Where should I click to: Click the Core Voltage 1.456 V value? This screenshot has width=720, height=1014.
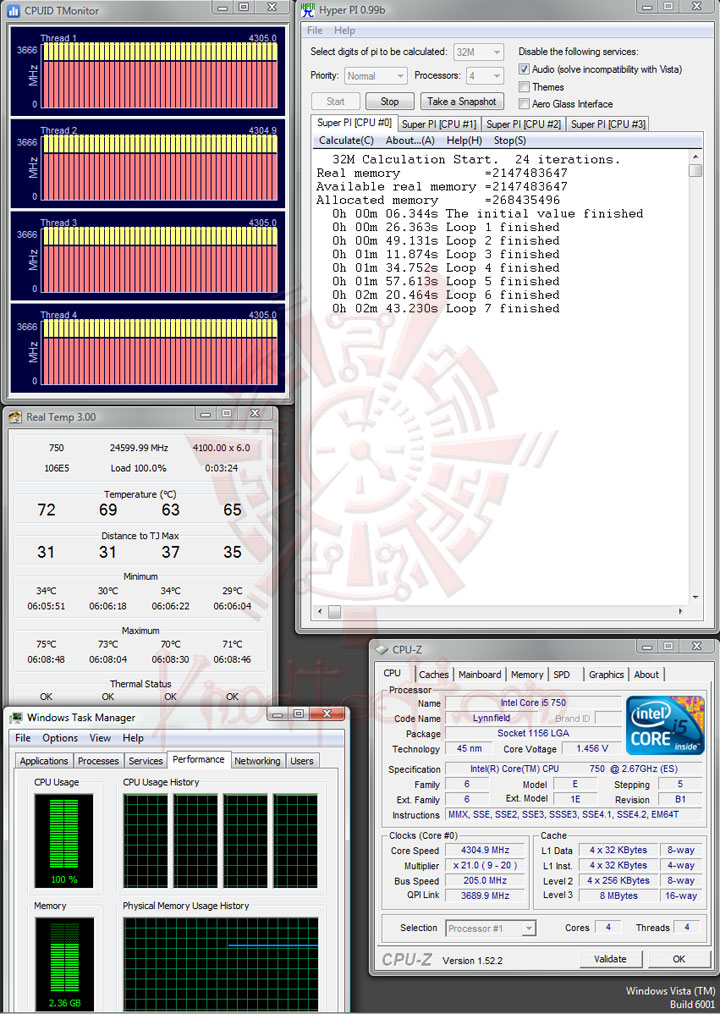tap(592, 748)
